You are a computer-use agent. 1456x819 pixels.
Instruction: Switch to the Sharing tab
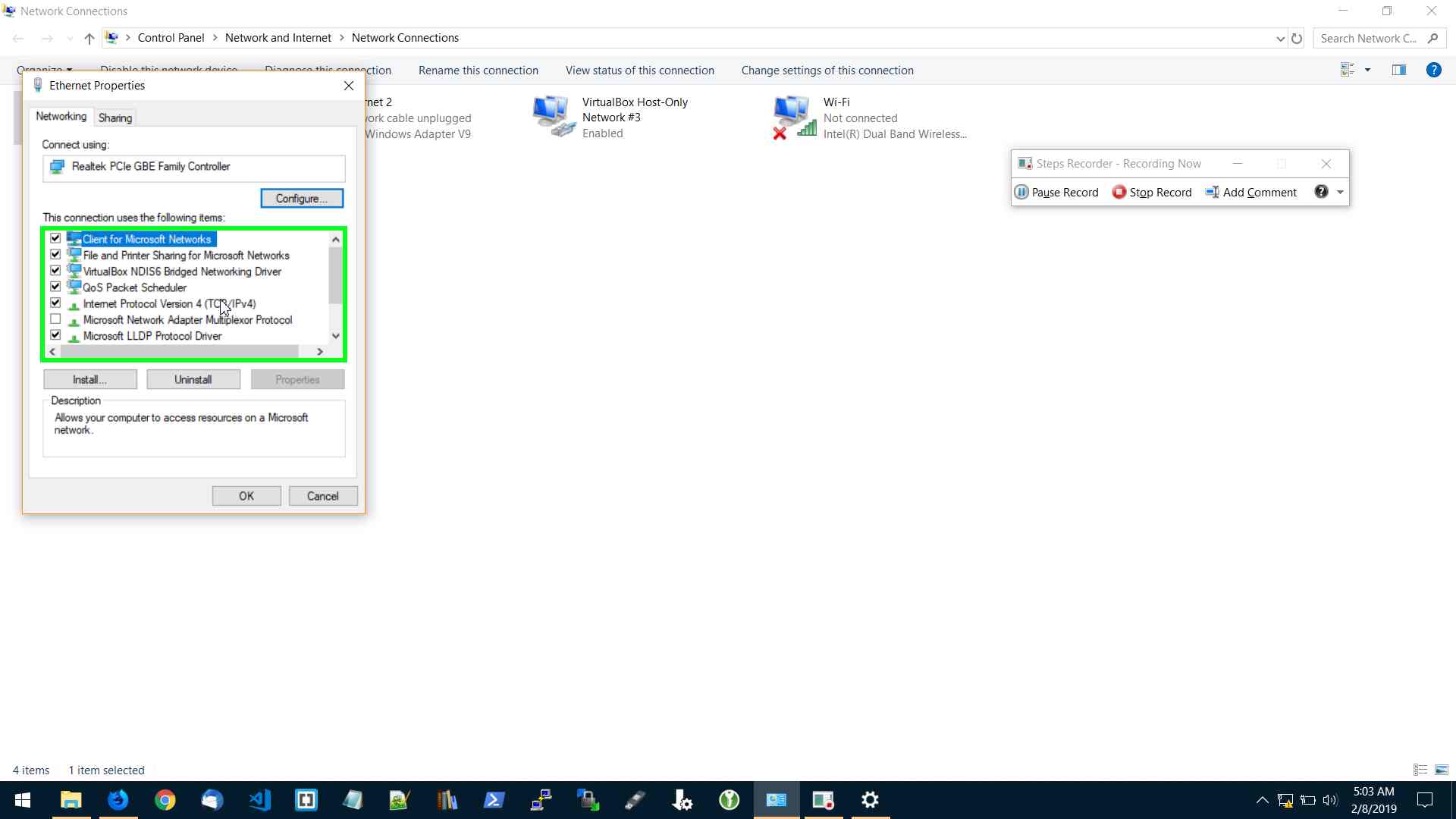click(x=115, y=118)
